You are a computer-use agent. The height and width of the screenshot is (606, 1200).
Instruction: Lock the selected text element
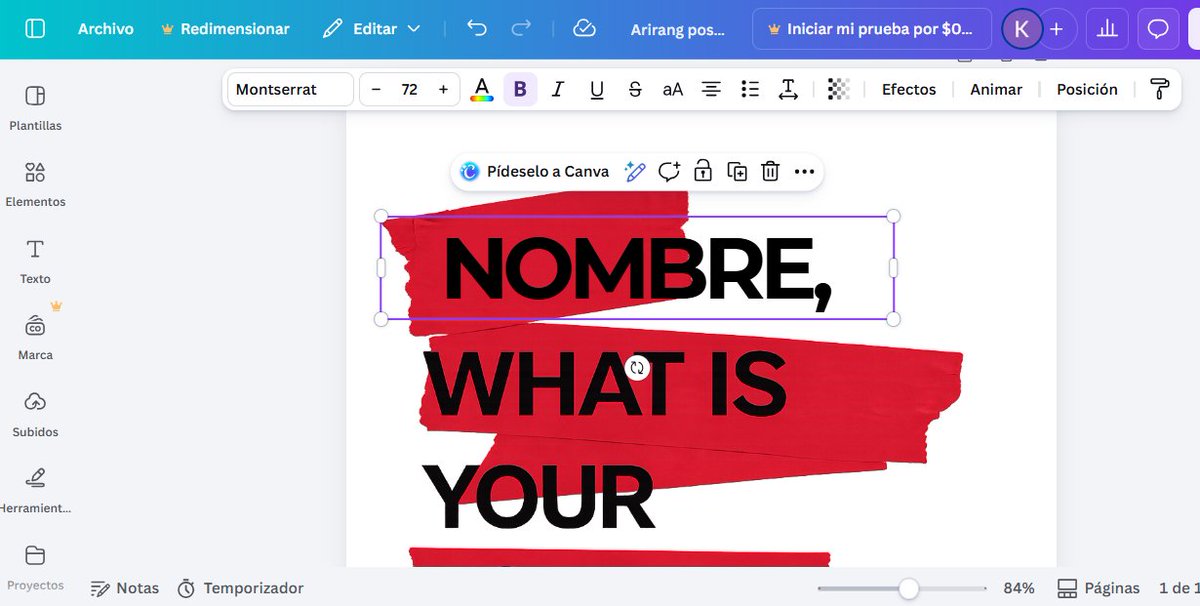tap(703, 171)
